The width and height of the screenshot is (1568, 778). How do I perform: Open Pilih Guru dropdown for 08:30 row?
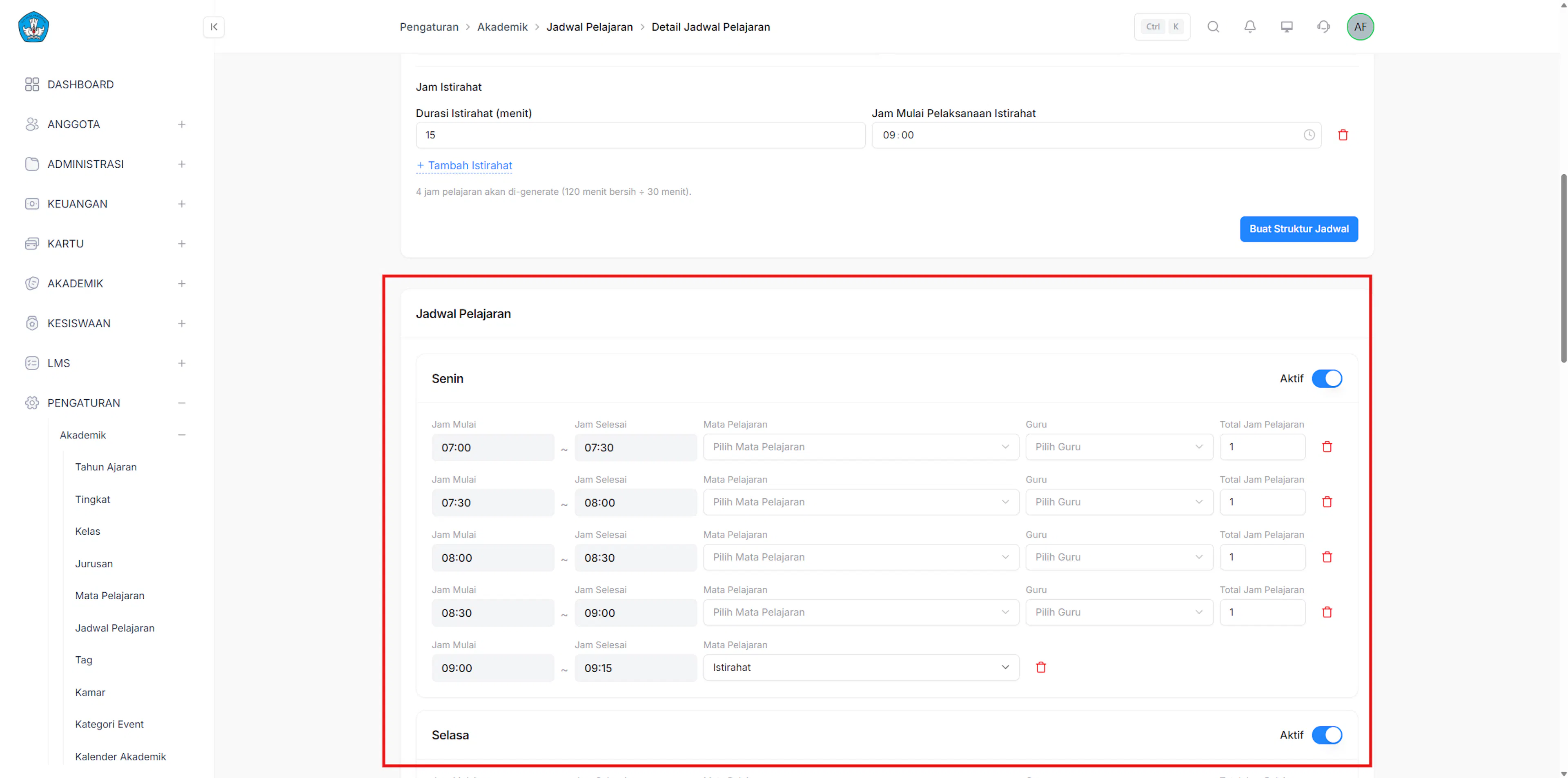point(1119,613)
